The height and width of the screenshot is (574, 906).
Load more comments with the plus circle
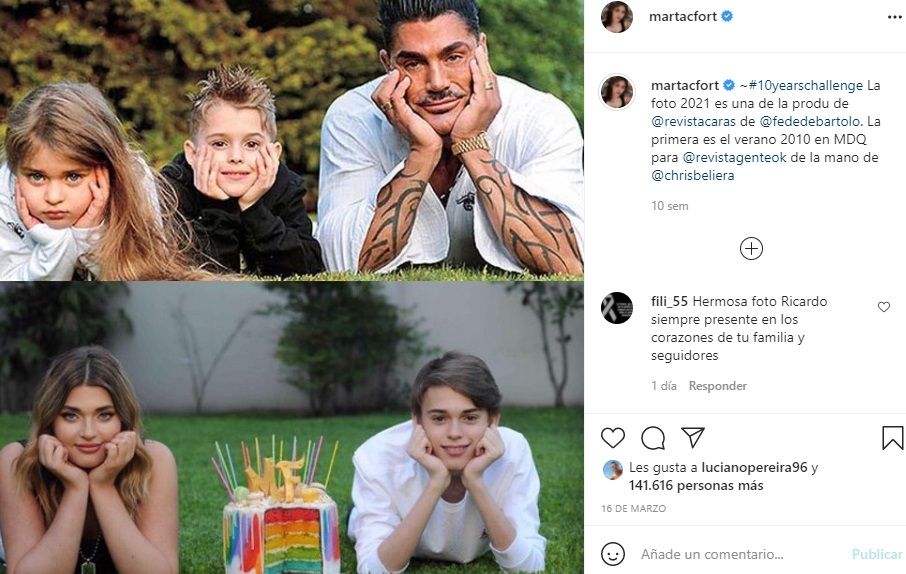751,249
